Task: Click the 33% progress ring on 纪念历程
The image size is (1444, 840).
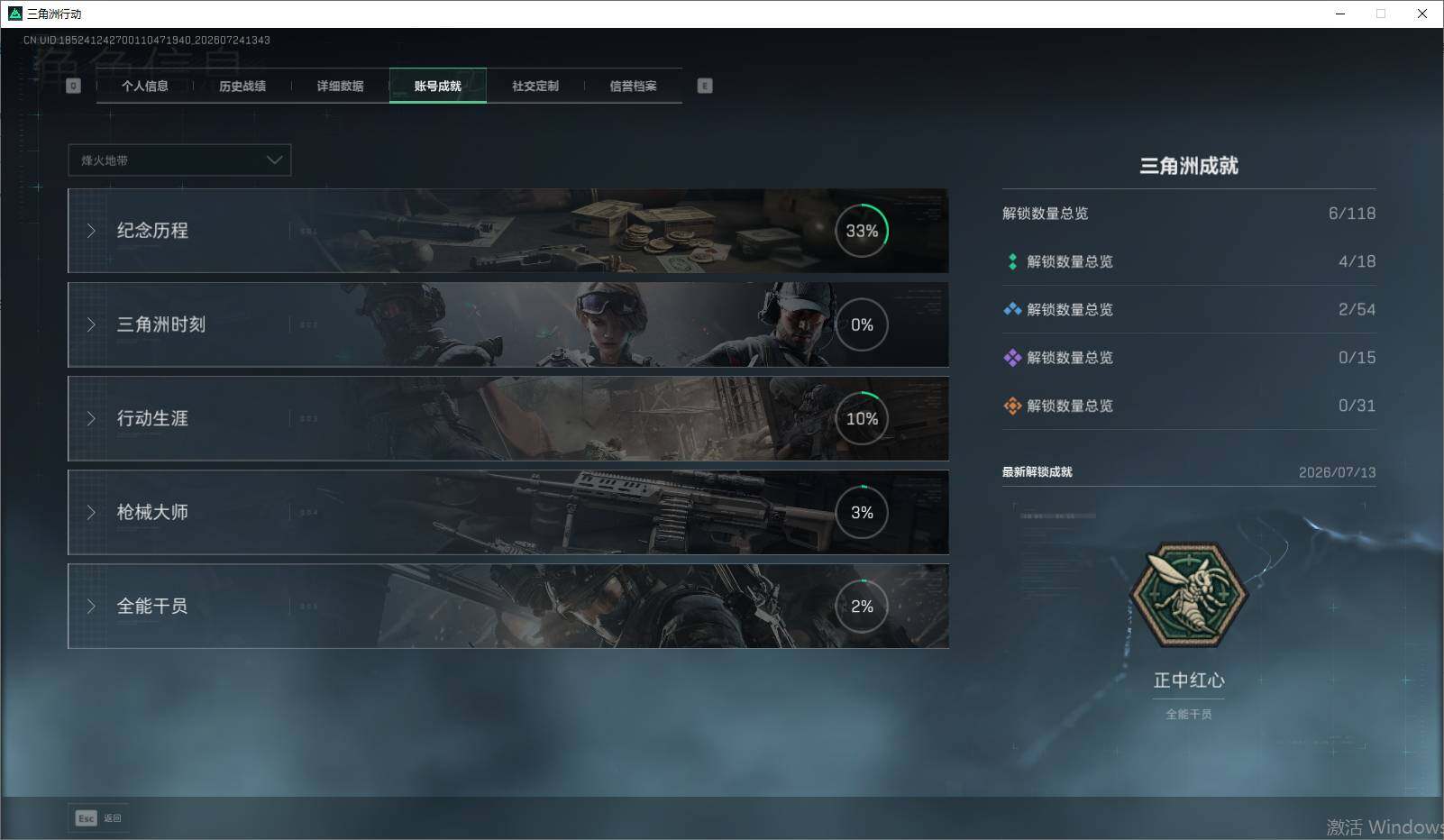Action: click(x=862, y=231)
